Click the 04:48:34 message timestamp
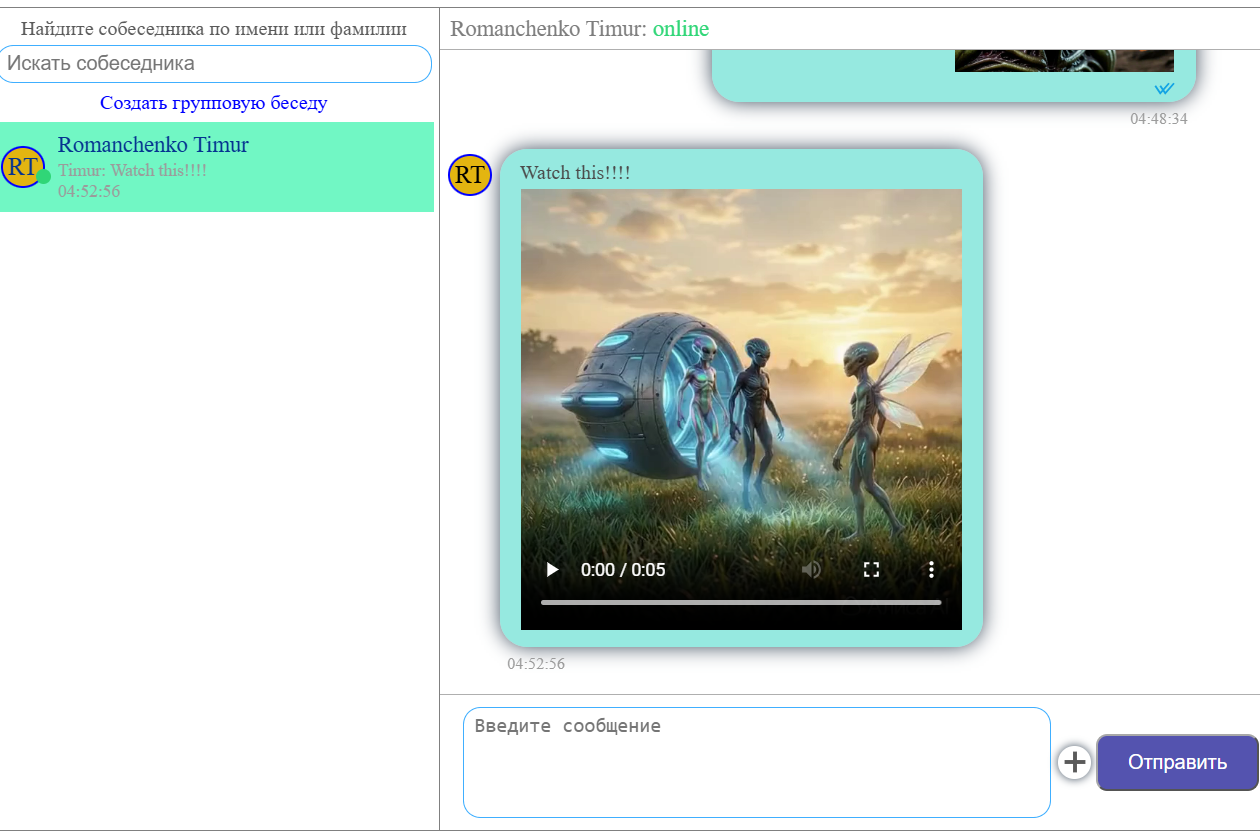The image size is (1260, 840). (x=1159, y=119)
